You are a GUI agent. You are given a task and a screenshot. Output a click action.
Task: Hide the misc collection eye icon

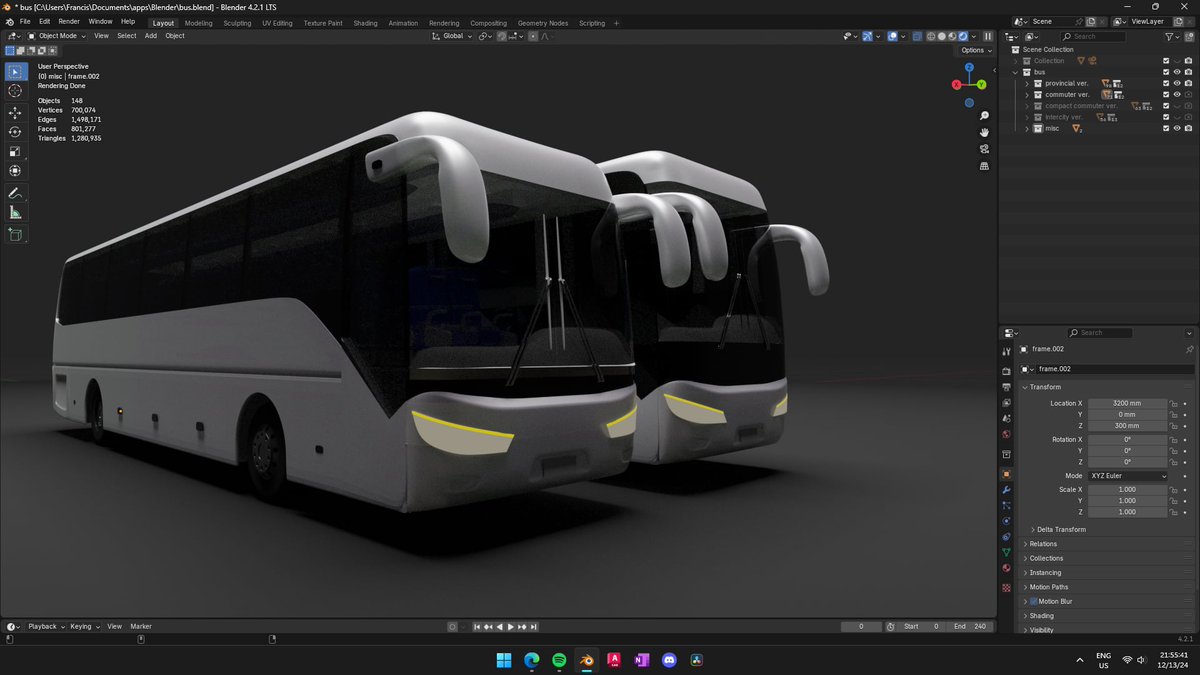point(1177,128)
